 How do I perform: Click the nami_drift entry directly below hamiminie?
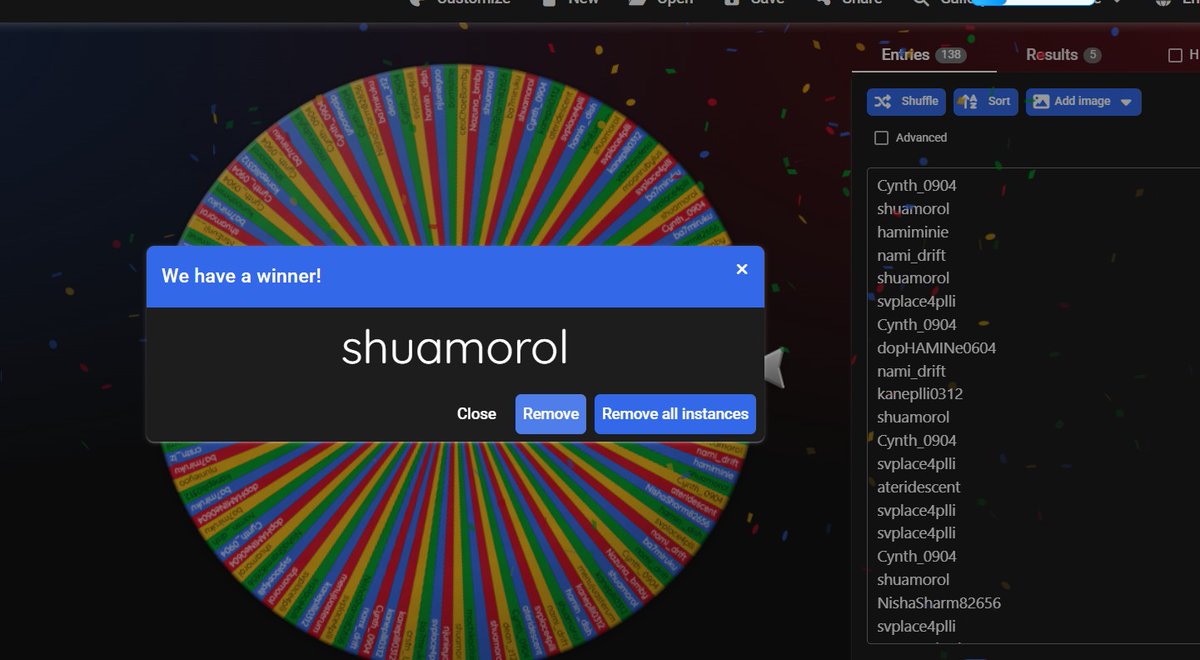911,255
